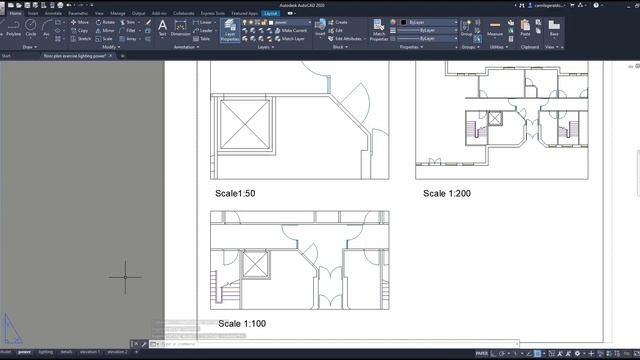Click the white layer color swatch
The width and height of the screenshot is (640, 360).
tap(271, 22)
